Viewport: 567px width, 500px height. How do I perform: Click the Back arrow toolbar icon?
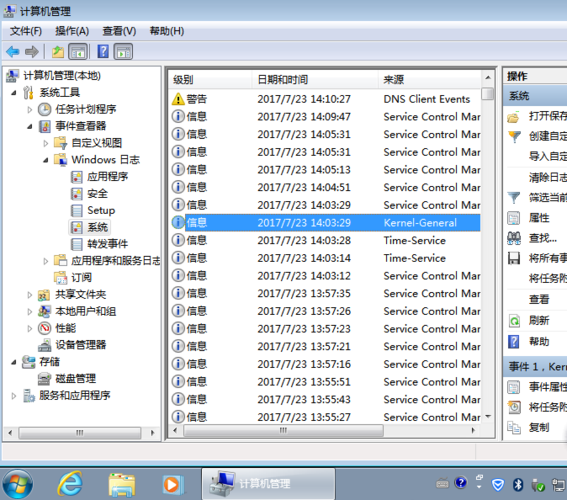click(13, 52)
